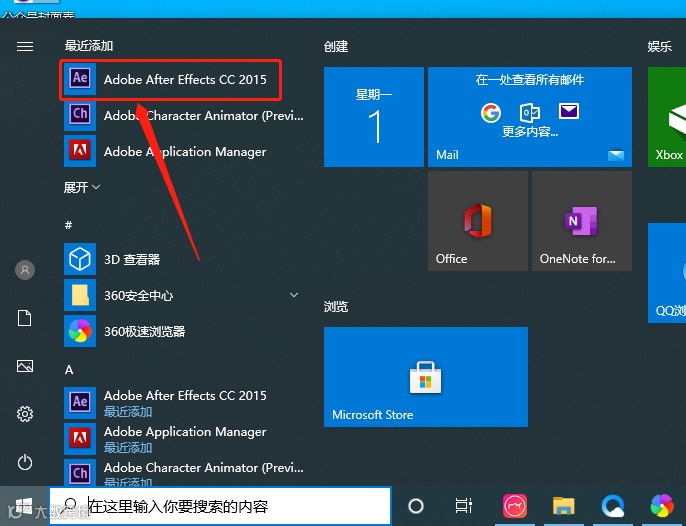Open Adobe Application Manager in the recently added list

coord(184,151)
